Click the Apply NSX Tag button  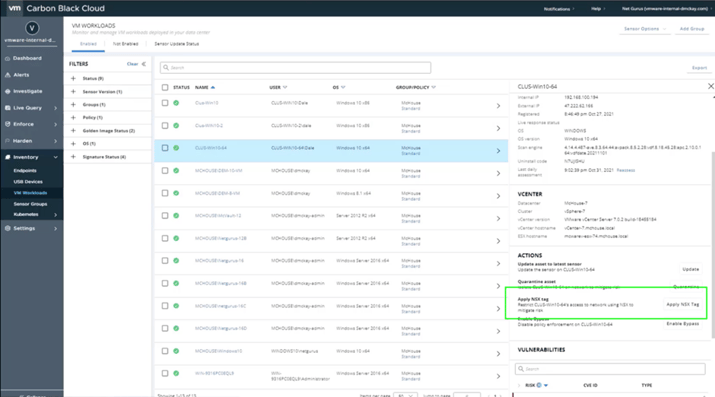[x=683, y=304]
